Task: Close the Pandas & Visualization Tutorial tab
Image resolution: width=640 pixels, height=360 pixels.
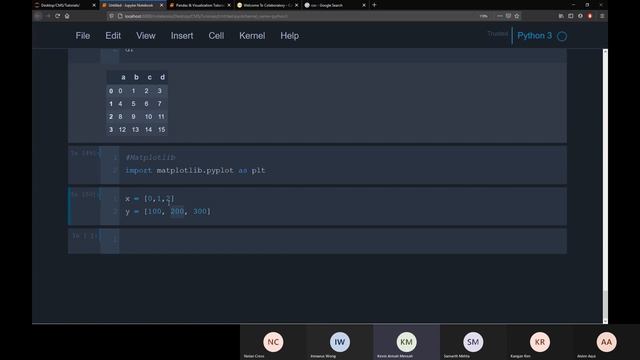Action: coord(229,5)
